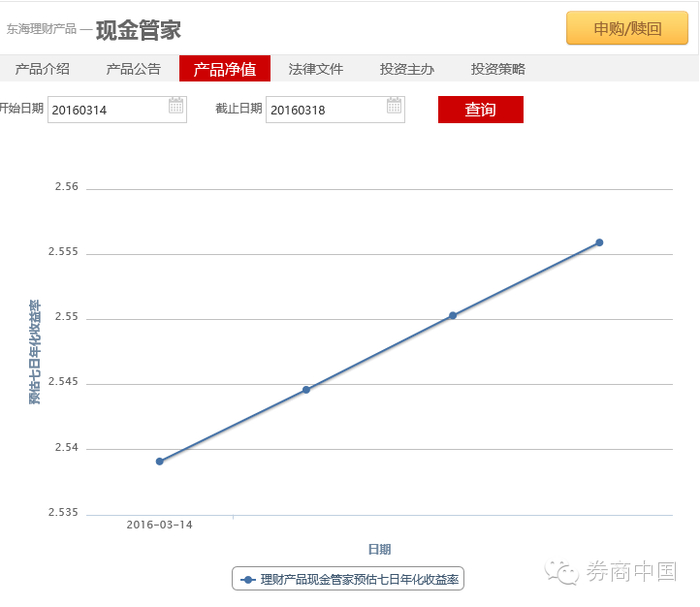Click the 2.55 y-axis label
700x607 pixels.
67,316
